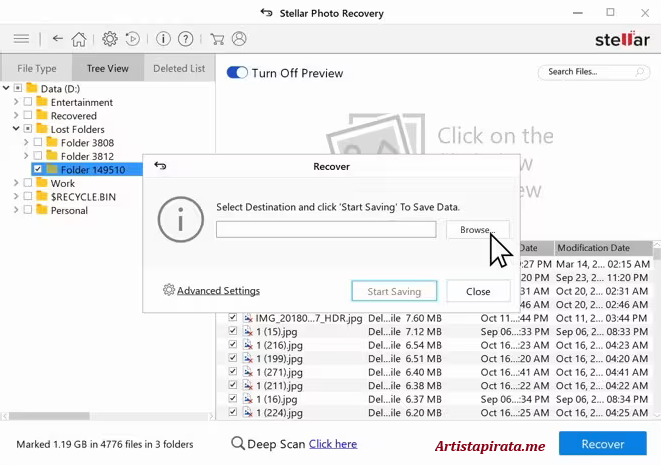Viewport: 661px width, 465px height.
Task: Check the Work folder checkbox
Action: tap(28, 183)
